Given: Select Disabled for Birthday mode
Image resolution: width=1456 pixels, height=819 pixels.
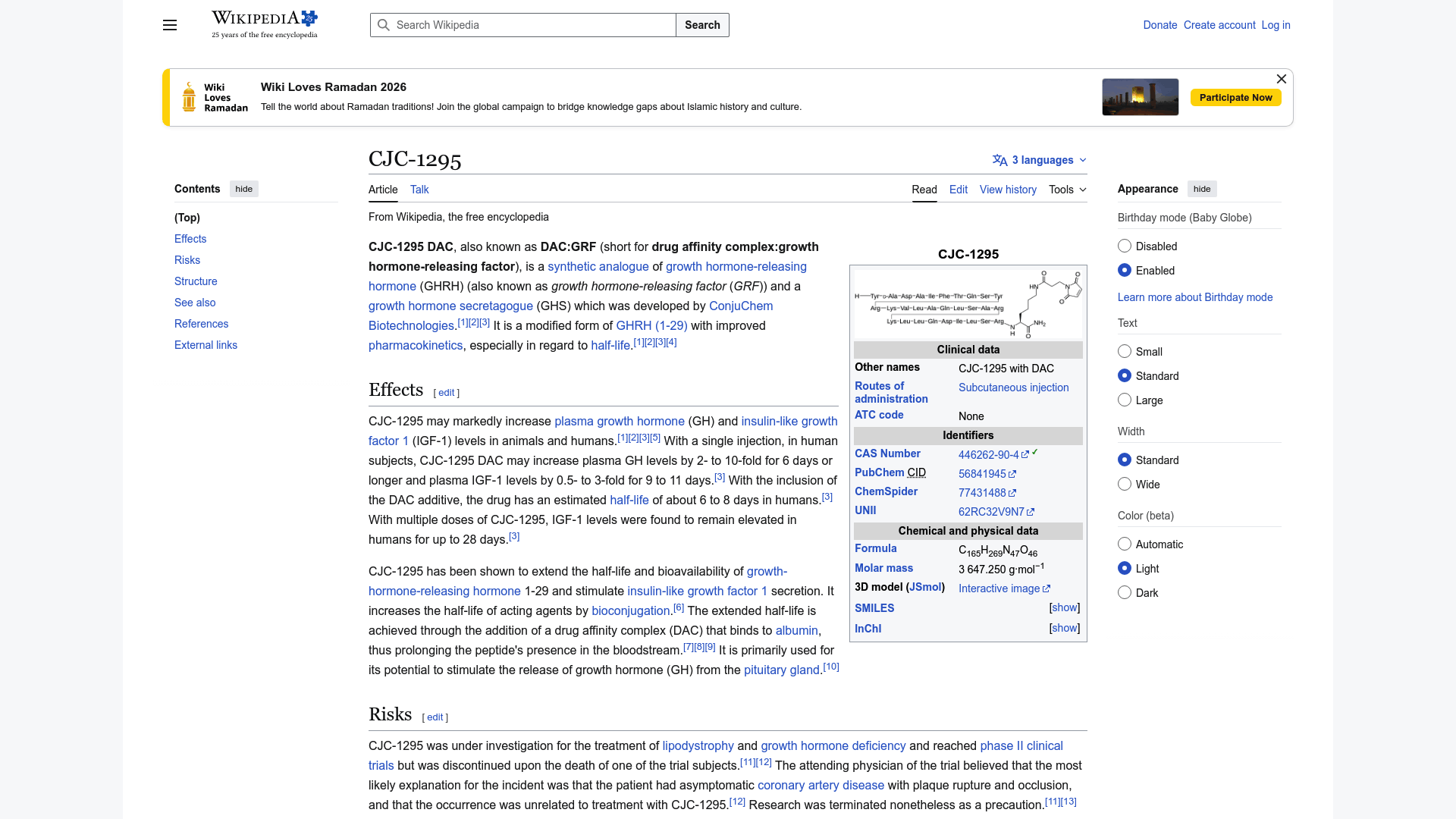Looking at the screenshot, I should pos(1125,246).
